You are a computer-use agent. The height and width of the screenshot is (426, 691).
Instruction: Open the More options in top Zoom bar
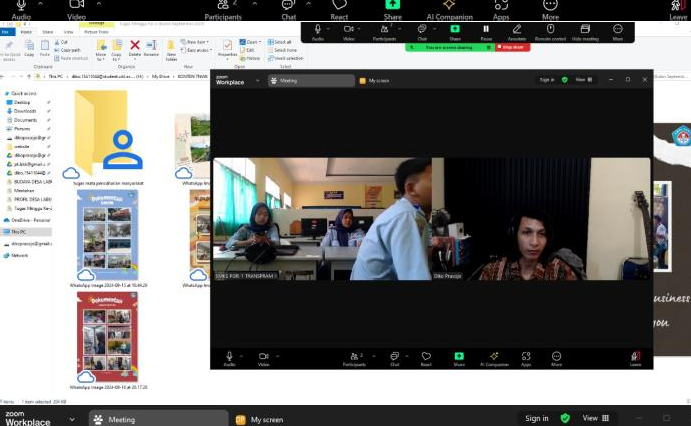point(550,9)
